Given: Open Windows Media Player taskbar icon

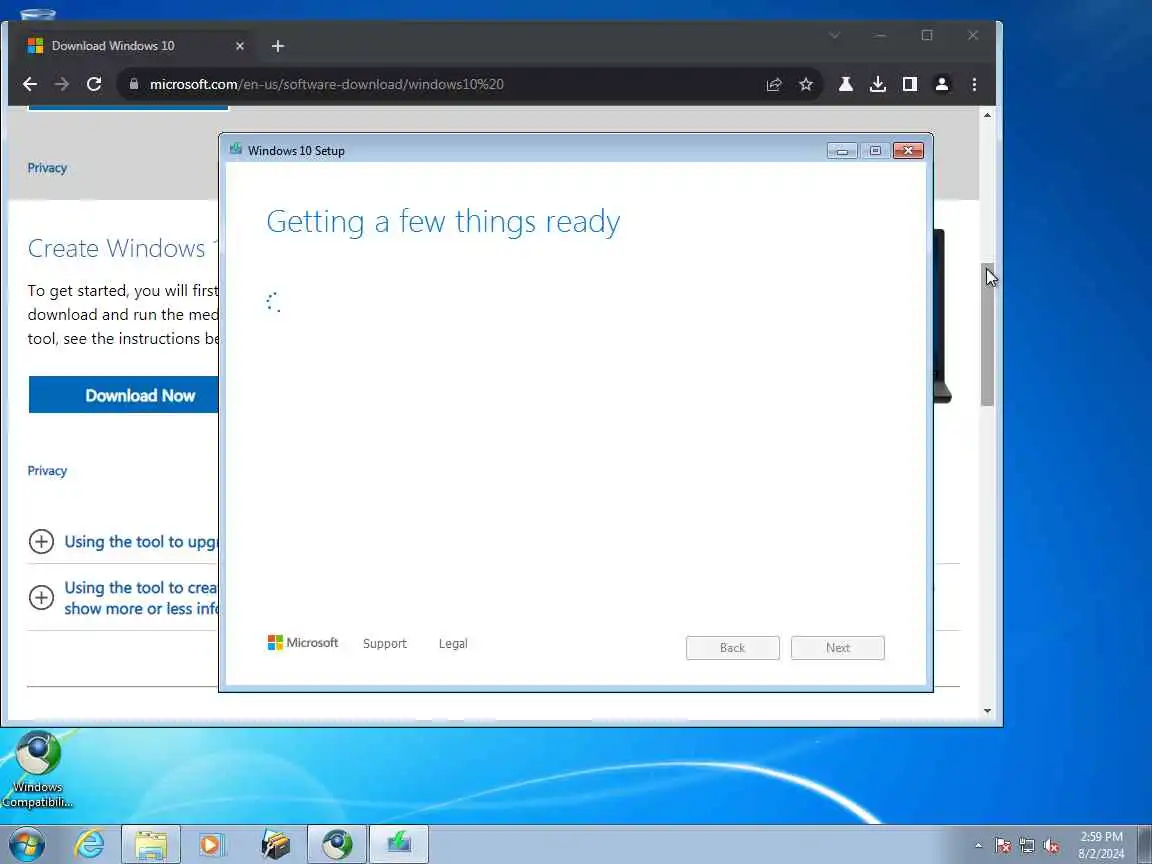Looking at the screenshot, I should click(x=211, y=844).
